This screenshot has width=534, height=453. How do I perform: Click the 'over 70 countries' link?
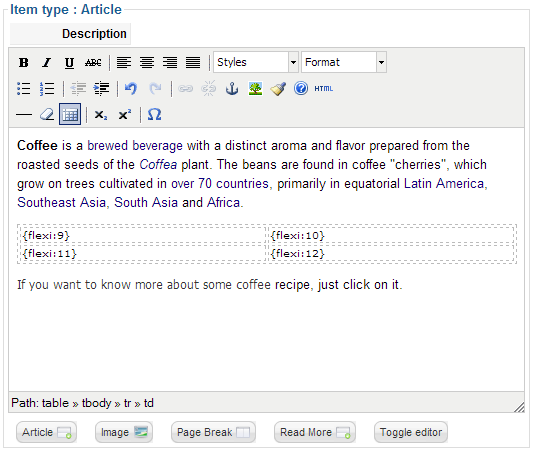click(220, 184)
